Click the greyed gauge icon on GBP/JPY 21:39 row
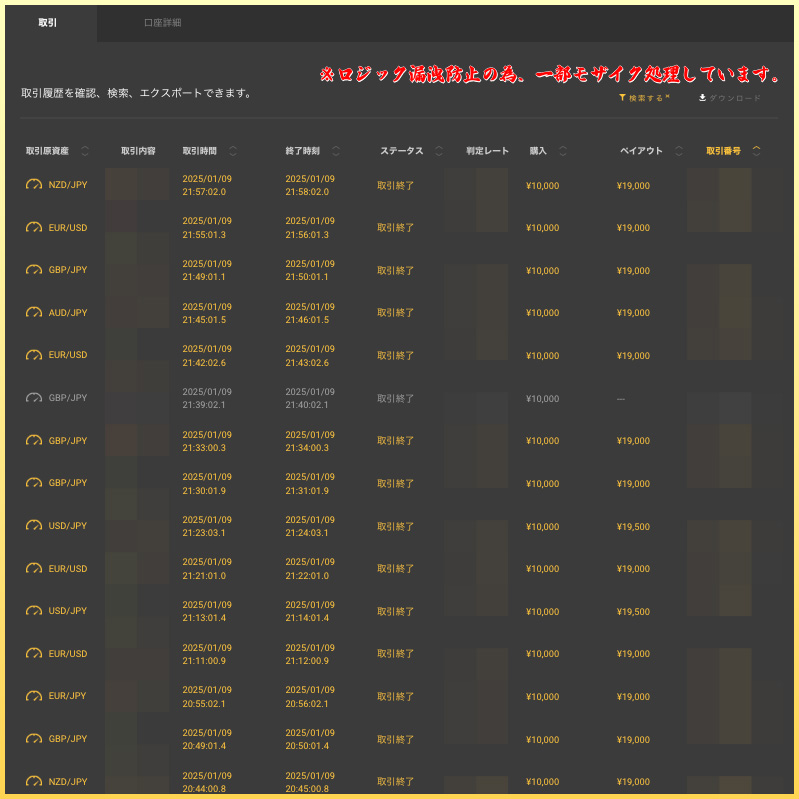 coord(34,398)
